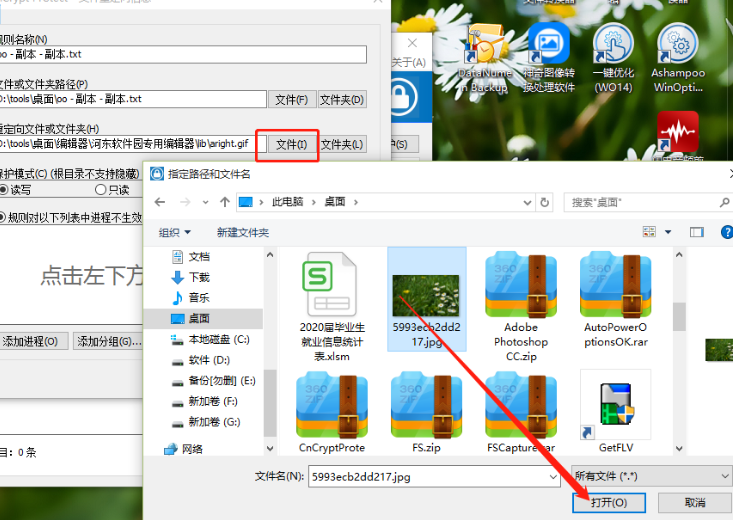Open 所有文件 (*.*) file type dropdown
The height and width of the screenshot is (520, 738).
click(x=652, y=476)
